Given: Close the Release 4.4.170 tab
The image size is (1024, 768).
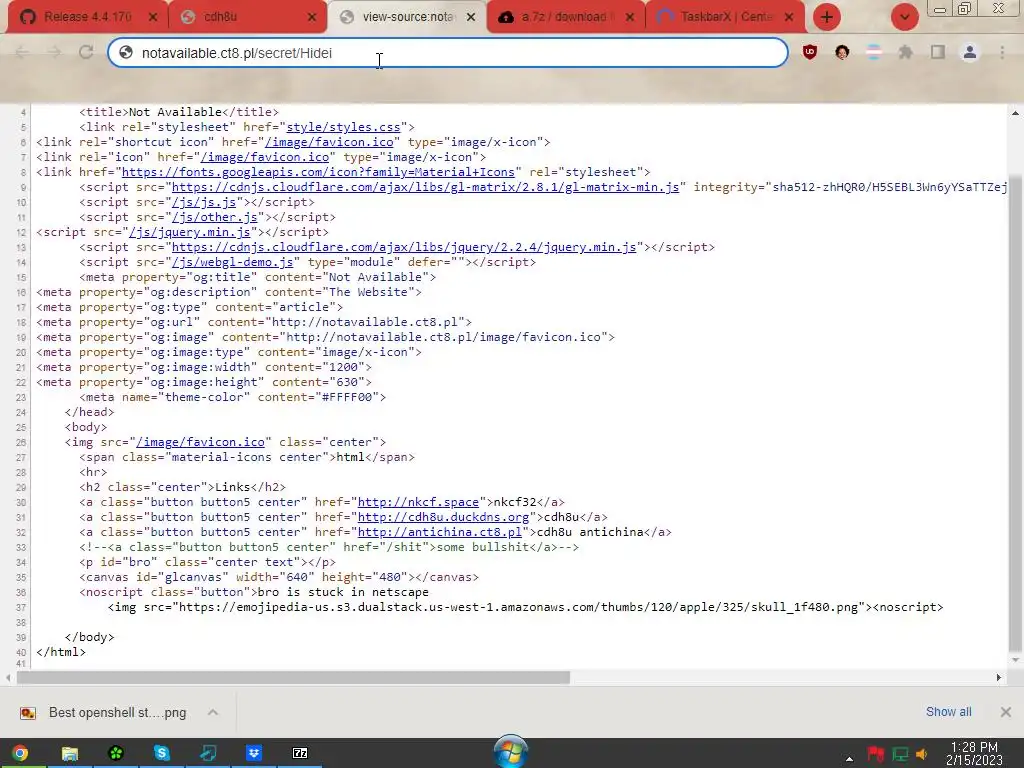Looking at the screenshot, I should coord(153,17).
